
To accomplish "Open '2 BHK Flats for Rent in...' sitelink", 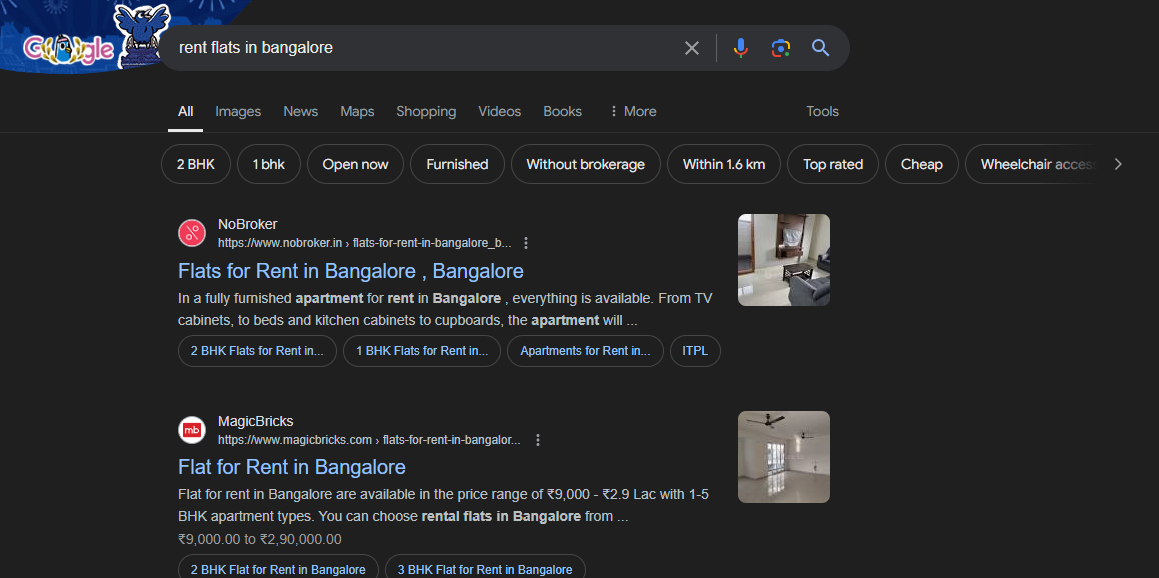I will [x=257, y=351].
